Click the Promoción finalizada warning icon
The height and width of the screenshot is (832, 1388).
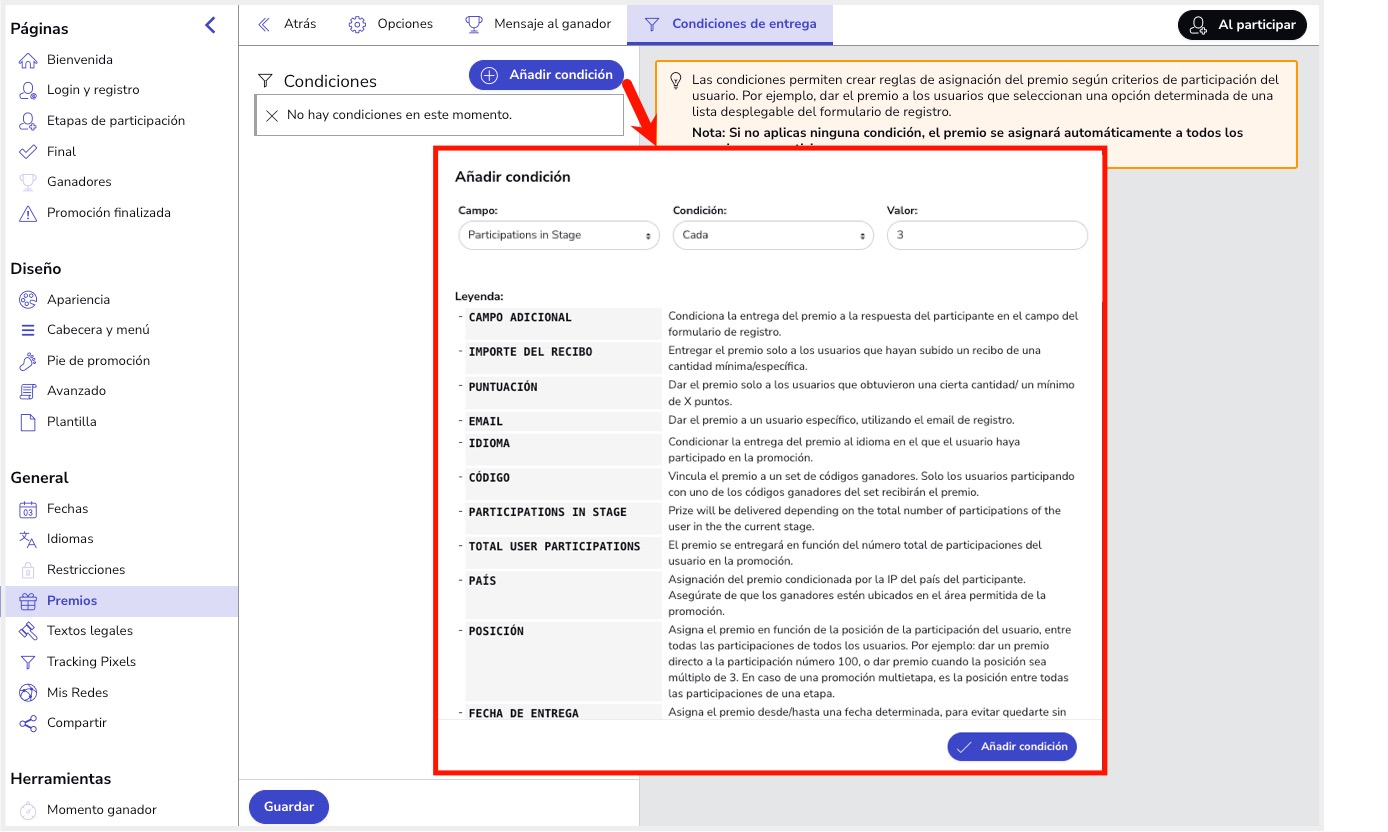(x=28, y=213)
